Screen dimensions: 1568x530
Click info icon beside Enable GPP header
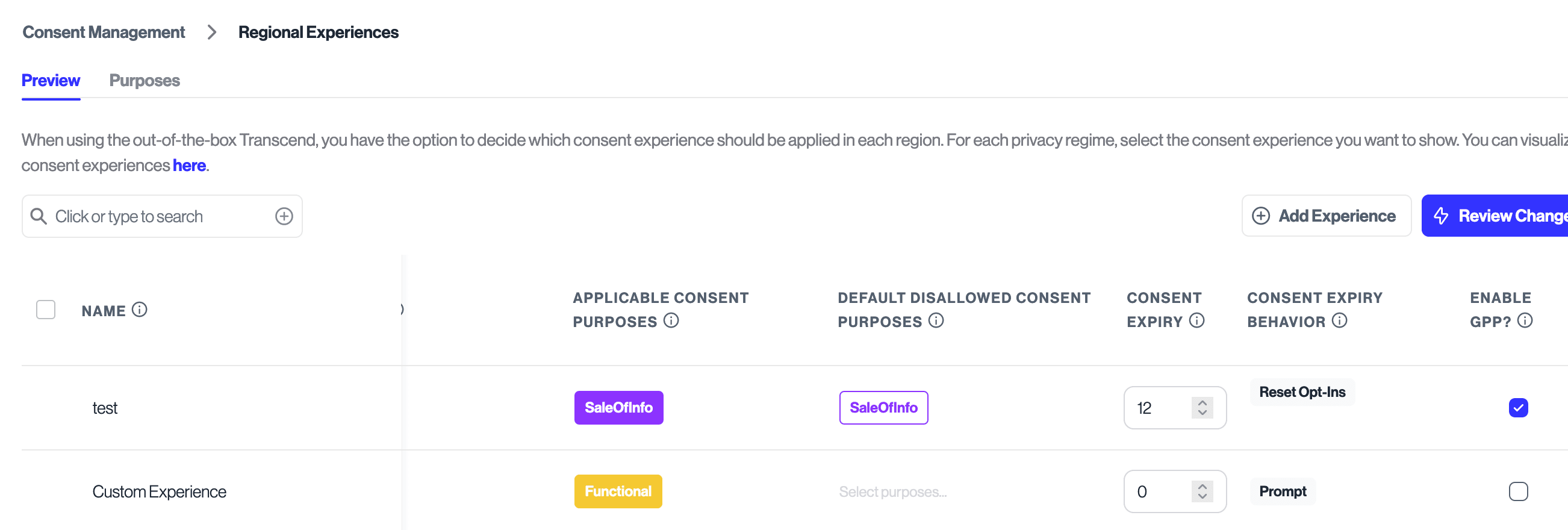[x=1525, y=320]
